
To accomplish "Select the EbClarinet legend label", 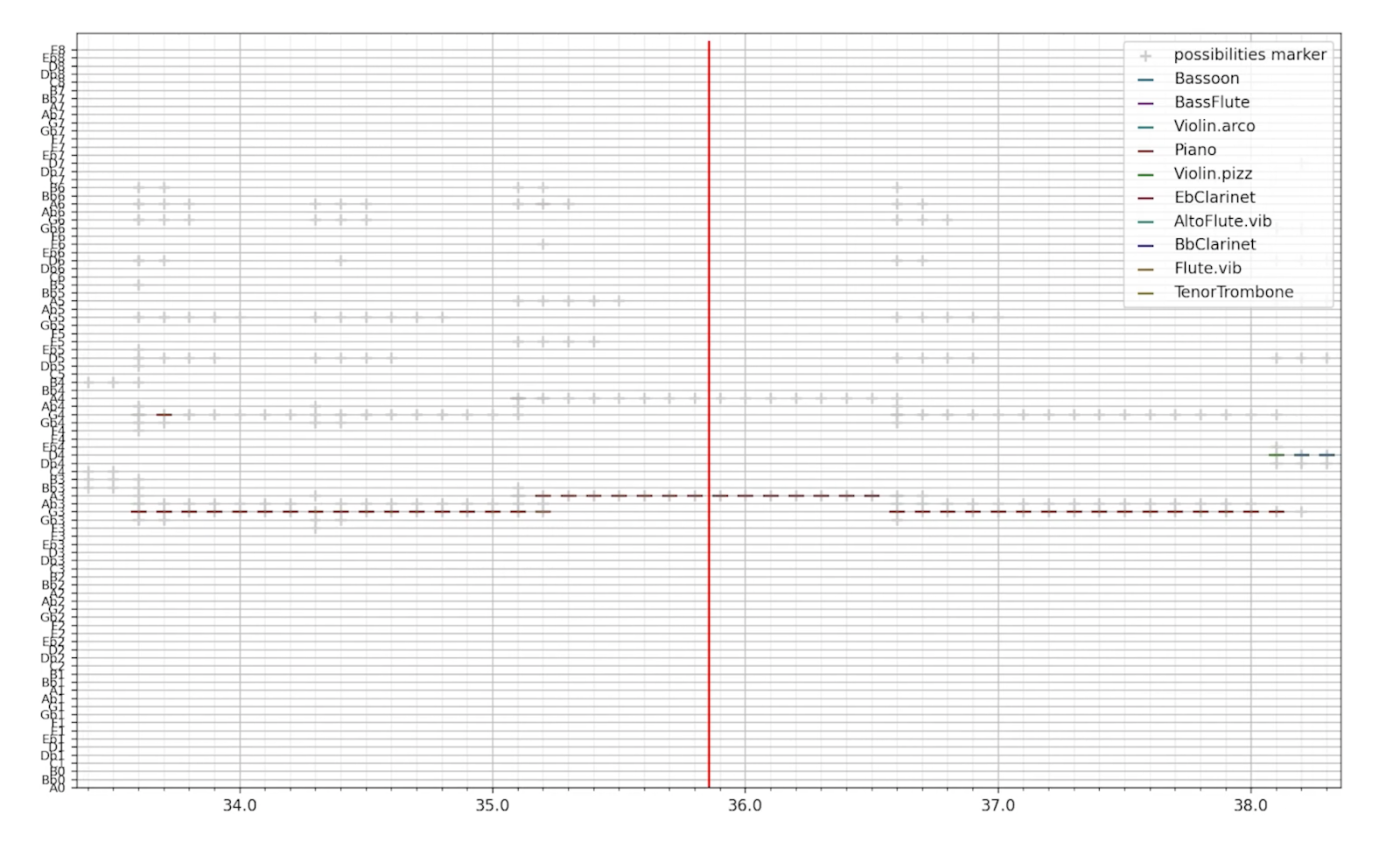I will [x=1214, y=198].
